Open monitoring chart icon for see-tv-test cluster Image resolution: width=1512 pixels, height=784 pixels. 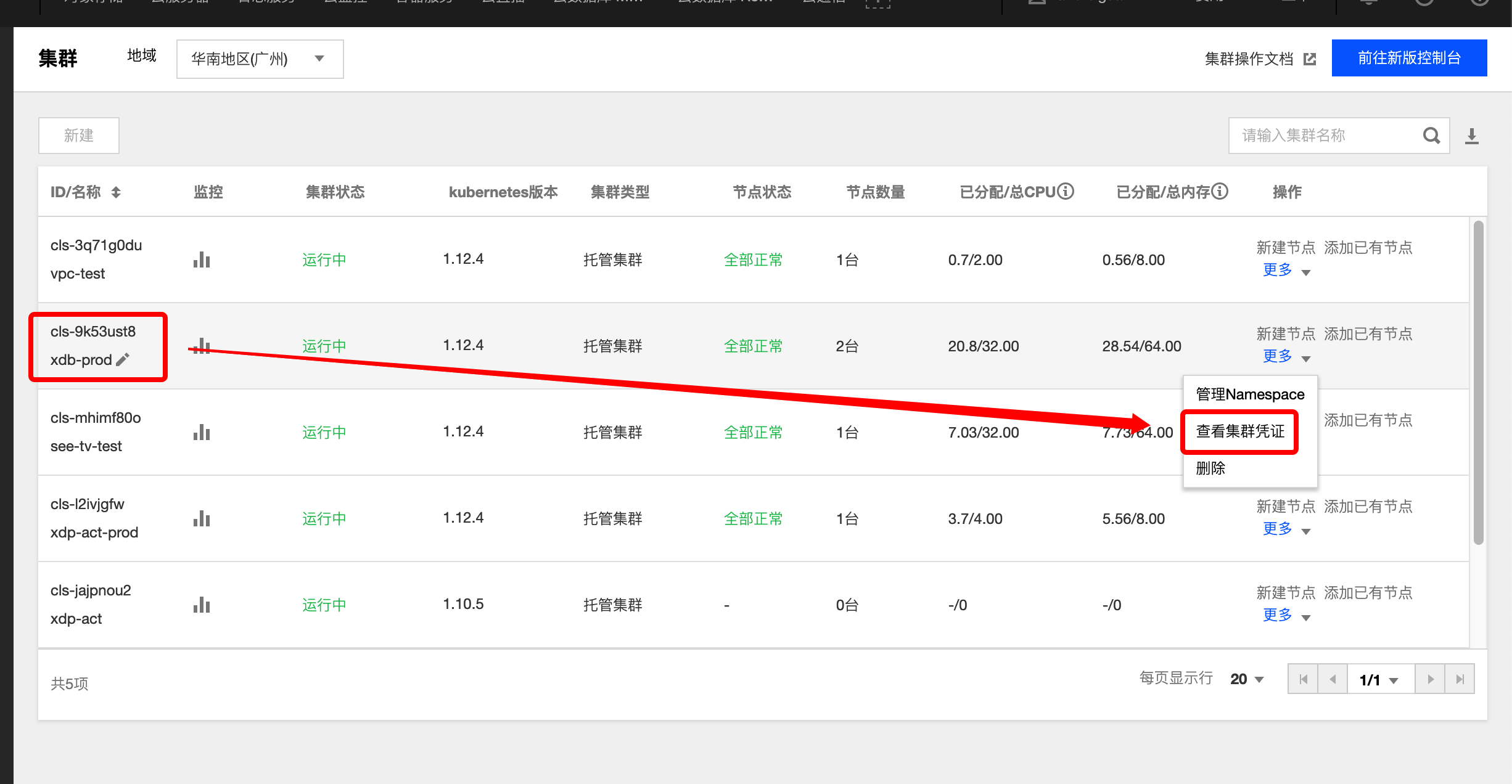tap(202, 432)
